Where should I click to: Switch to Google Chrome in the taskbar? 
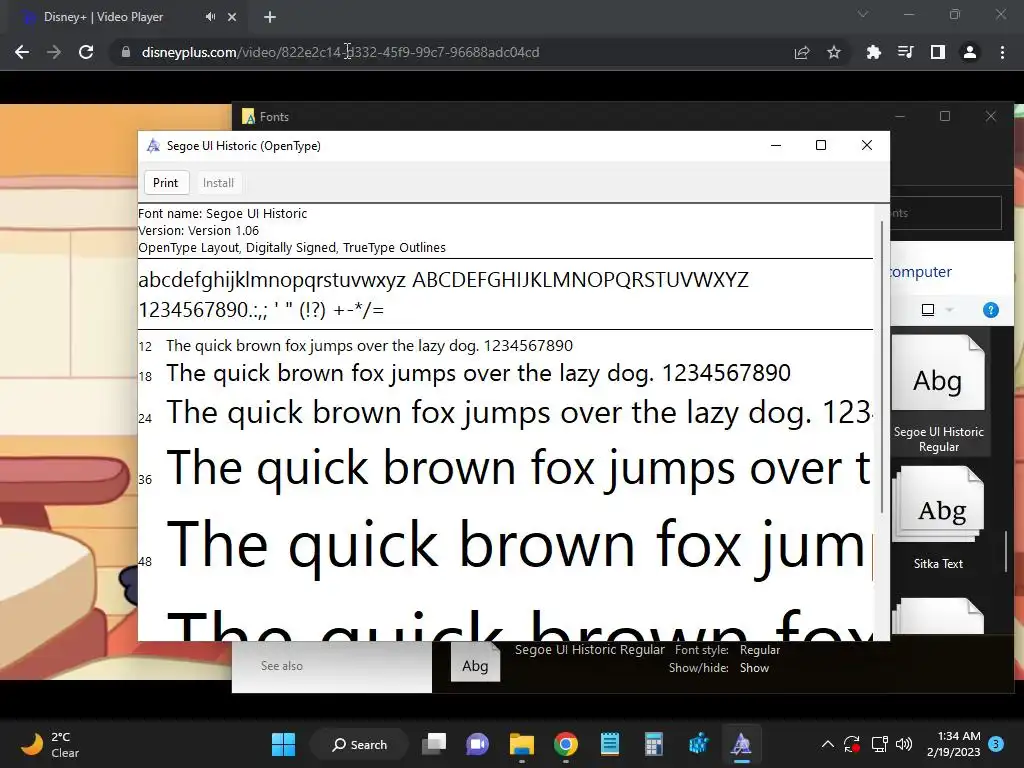point(566,744)
